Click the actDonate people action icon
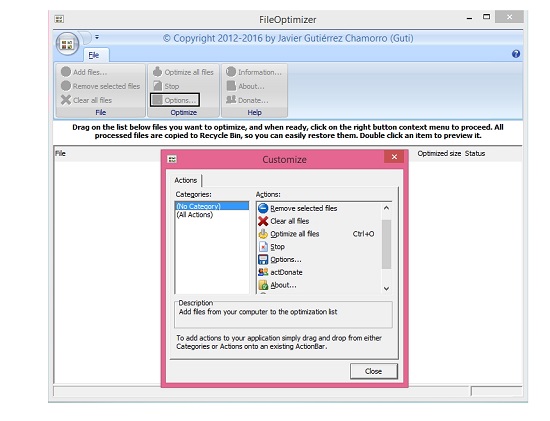Image resolution: width=550 pixels, height=421 pixels. (263, 272)
